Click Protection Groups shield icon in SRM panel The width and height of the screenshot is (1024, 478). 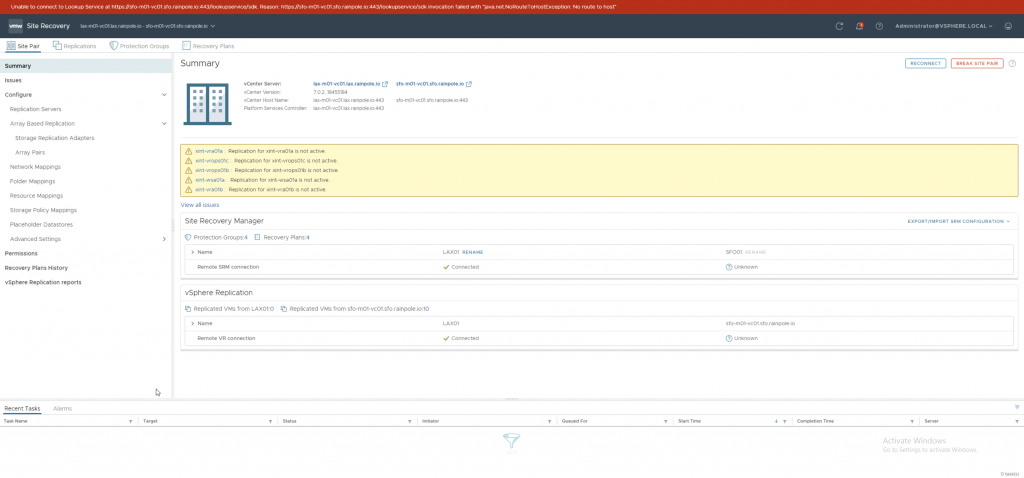(x=188, y=238)
